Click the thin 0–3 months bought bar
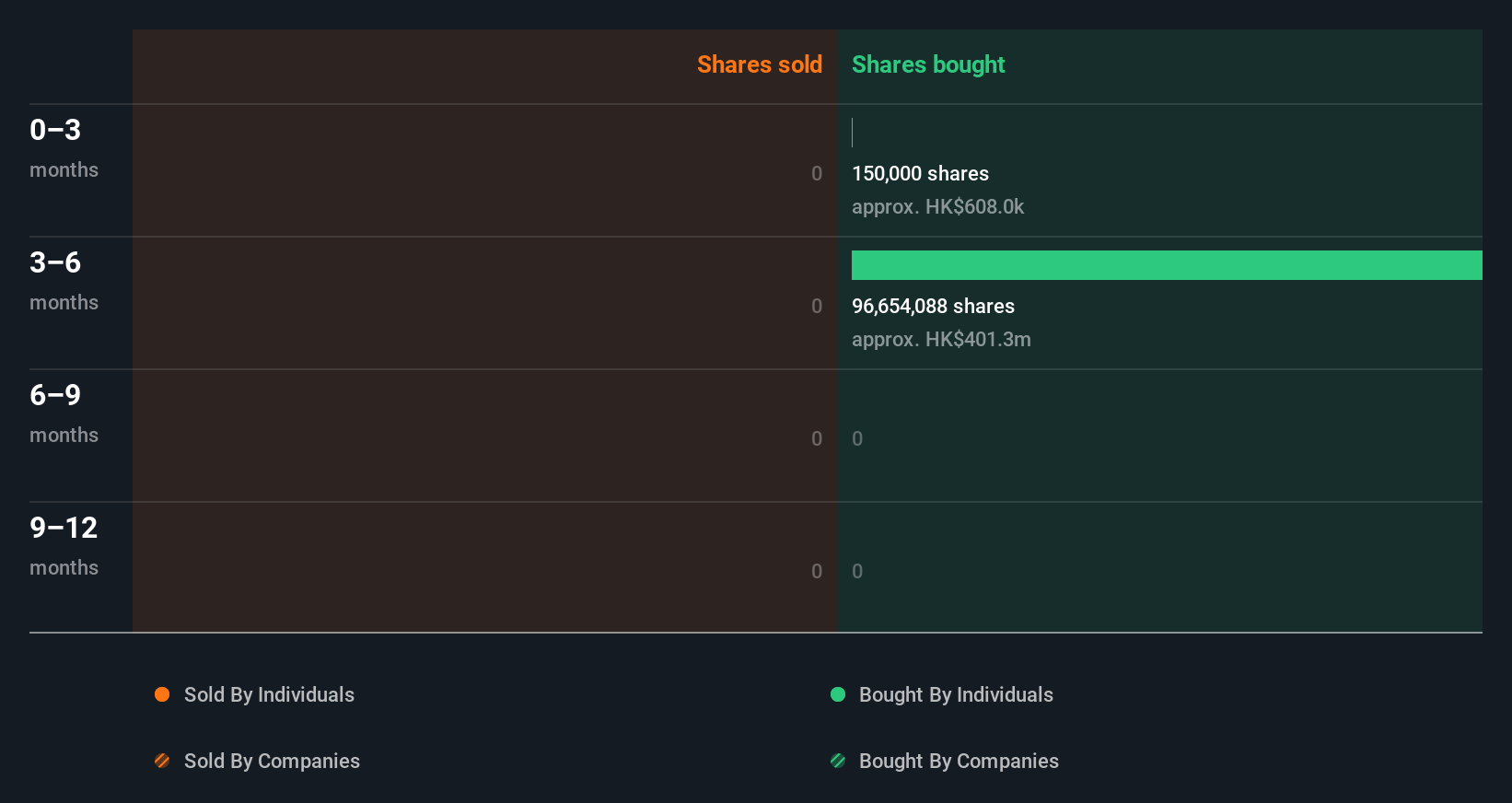Viewport: 1512px width, 803px height. tap(853, 133)
